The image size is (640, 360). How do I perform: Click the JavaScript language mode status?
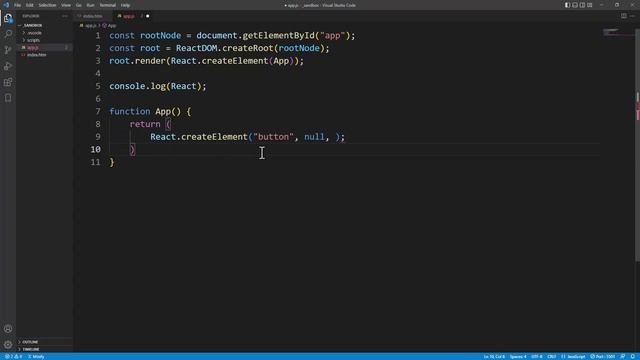pos(573,357)
